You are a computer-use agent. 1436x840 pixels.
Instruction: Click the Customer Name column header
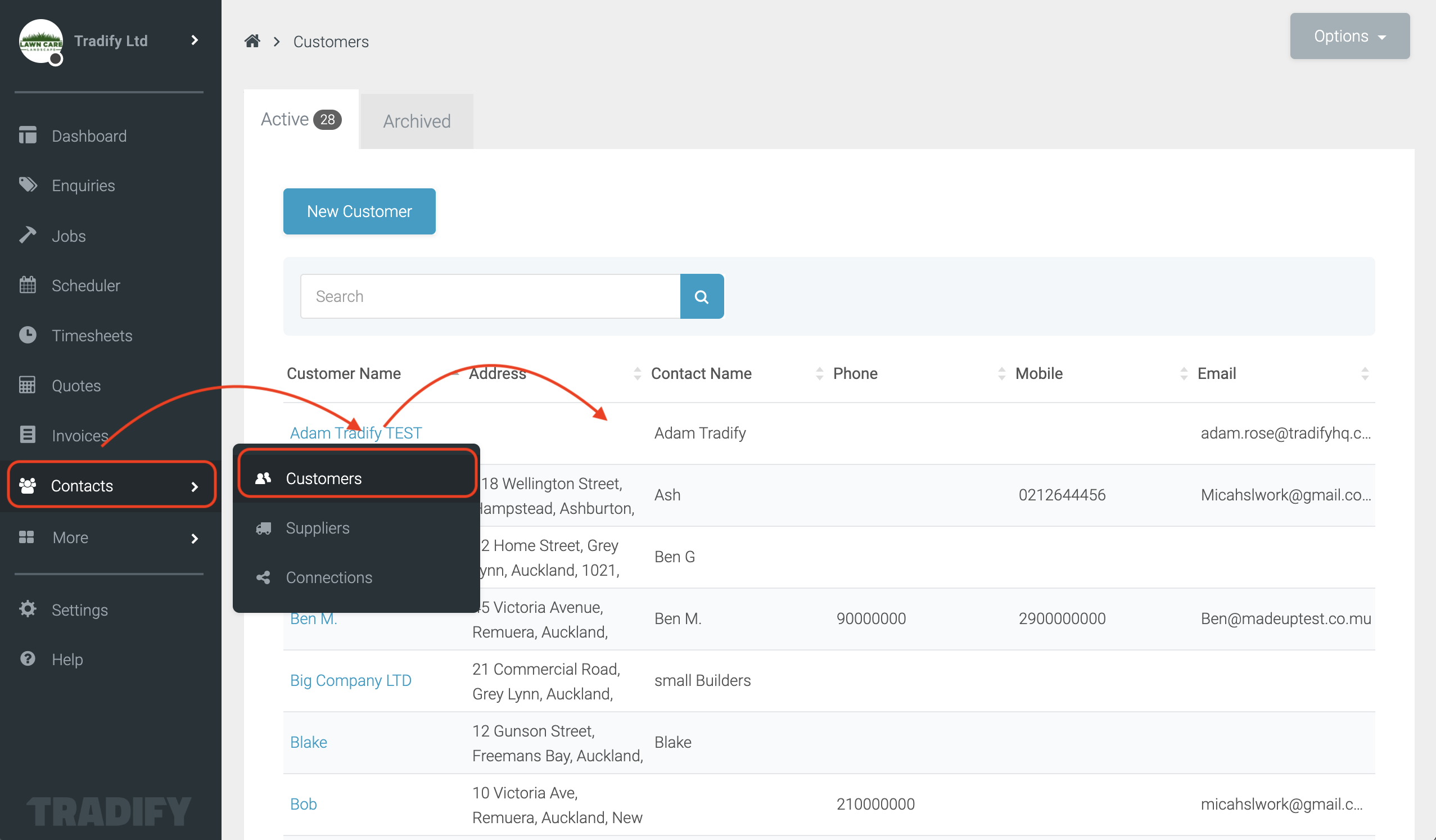coord(344,373)
